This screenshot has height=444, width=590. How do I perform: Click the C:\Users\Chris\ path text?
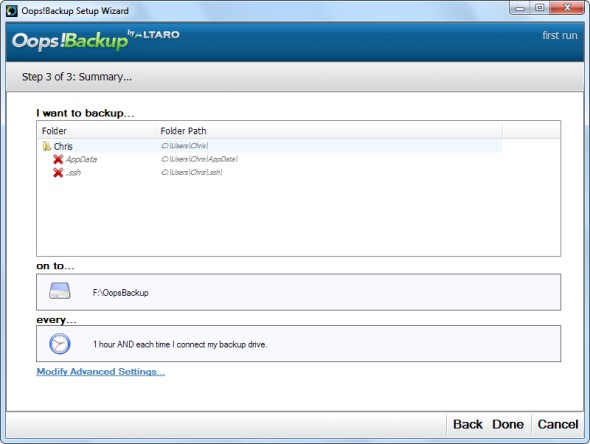tap(185, 146)
